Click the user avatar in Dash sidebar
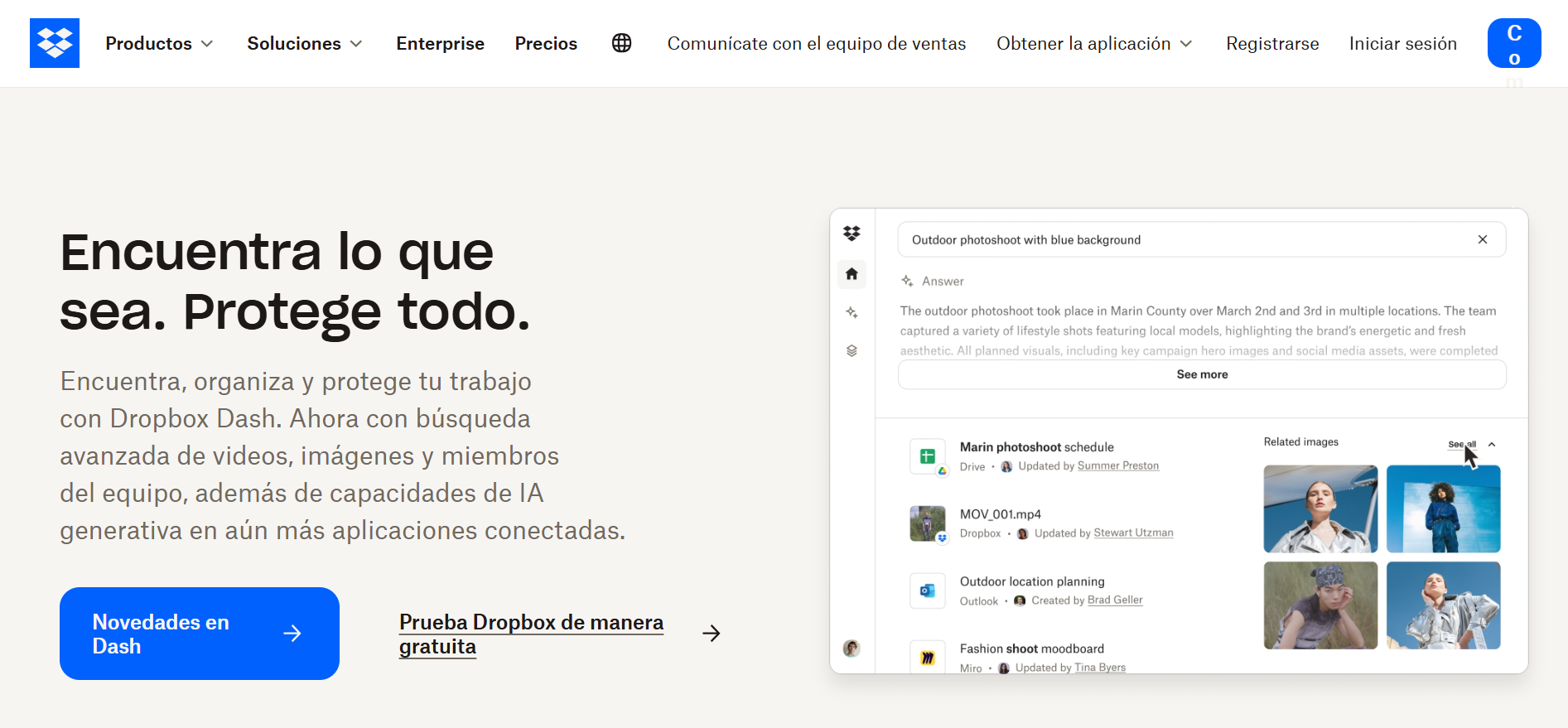The height and width of the screenshot is (728, 1568). coord(852,648)
